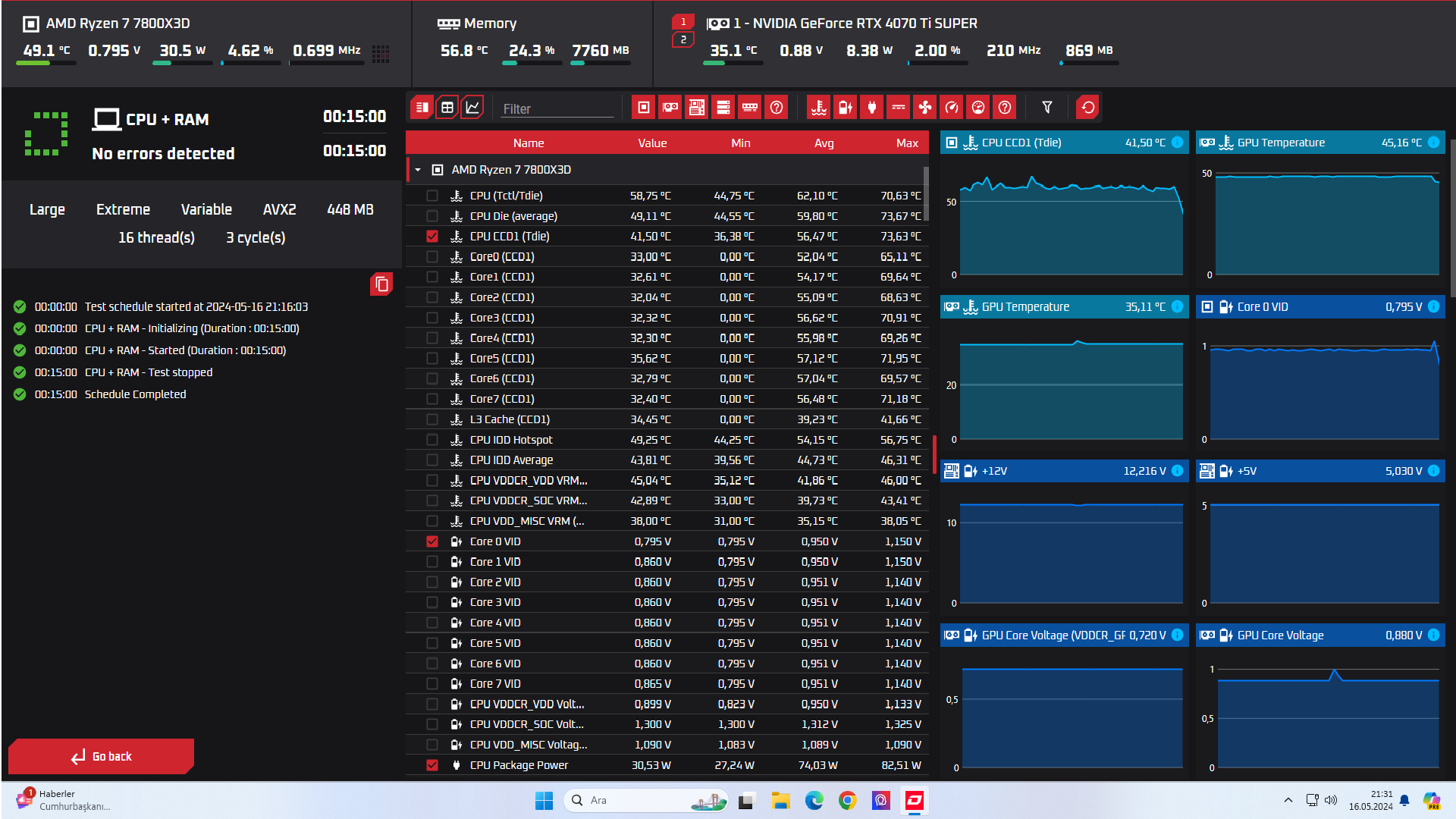Open info for CPU CCD1 (Tdie) graph

[1178, 143]
